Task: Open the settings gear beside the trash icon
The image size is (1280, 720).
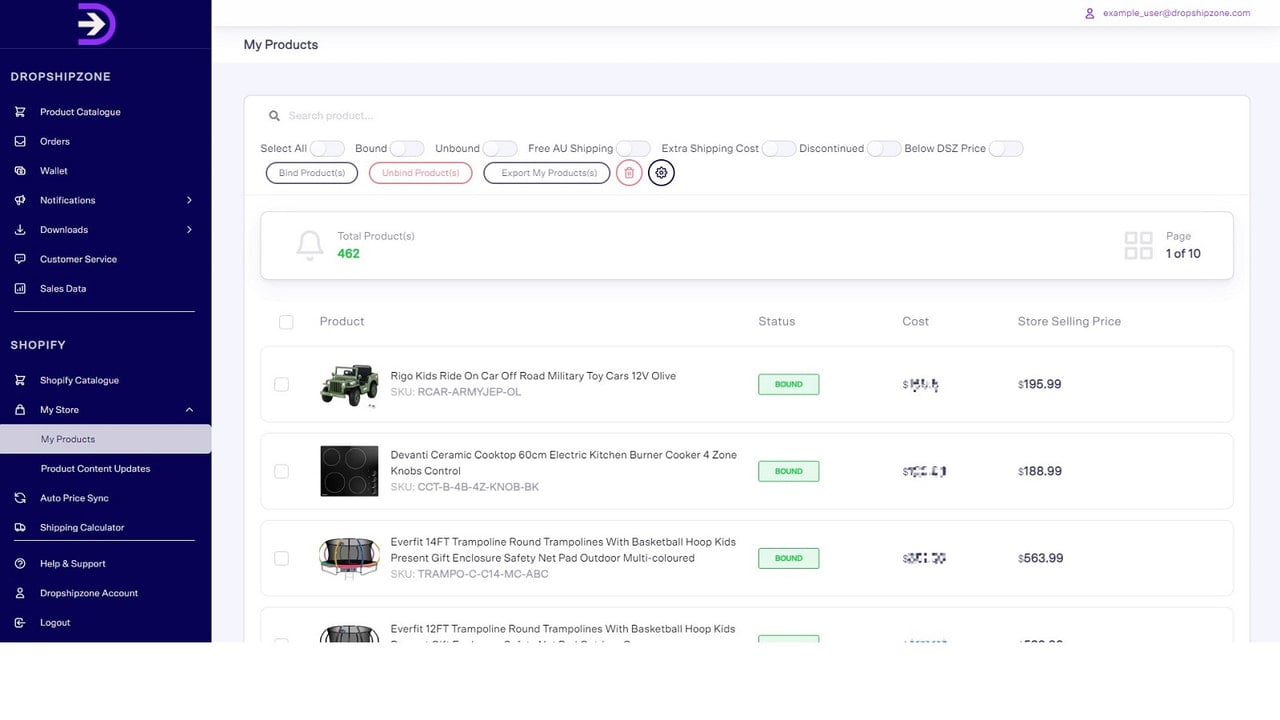Action: pyautogui.click(x=661, y=173)
